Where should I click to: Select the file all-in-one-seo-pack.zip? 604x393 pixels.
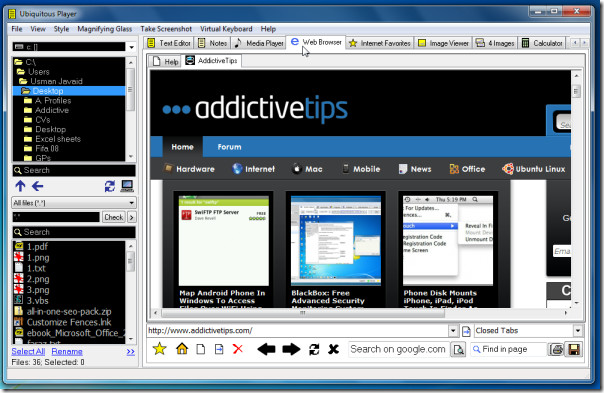pos(69,311)
